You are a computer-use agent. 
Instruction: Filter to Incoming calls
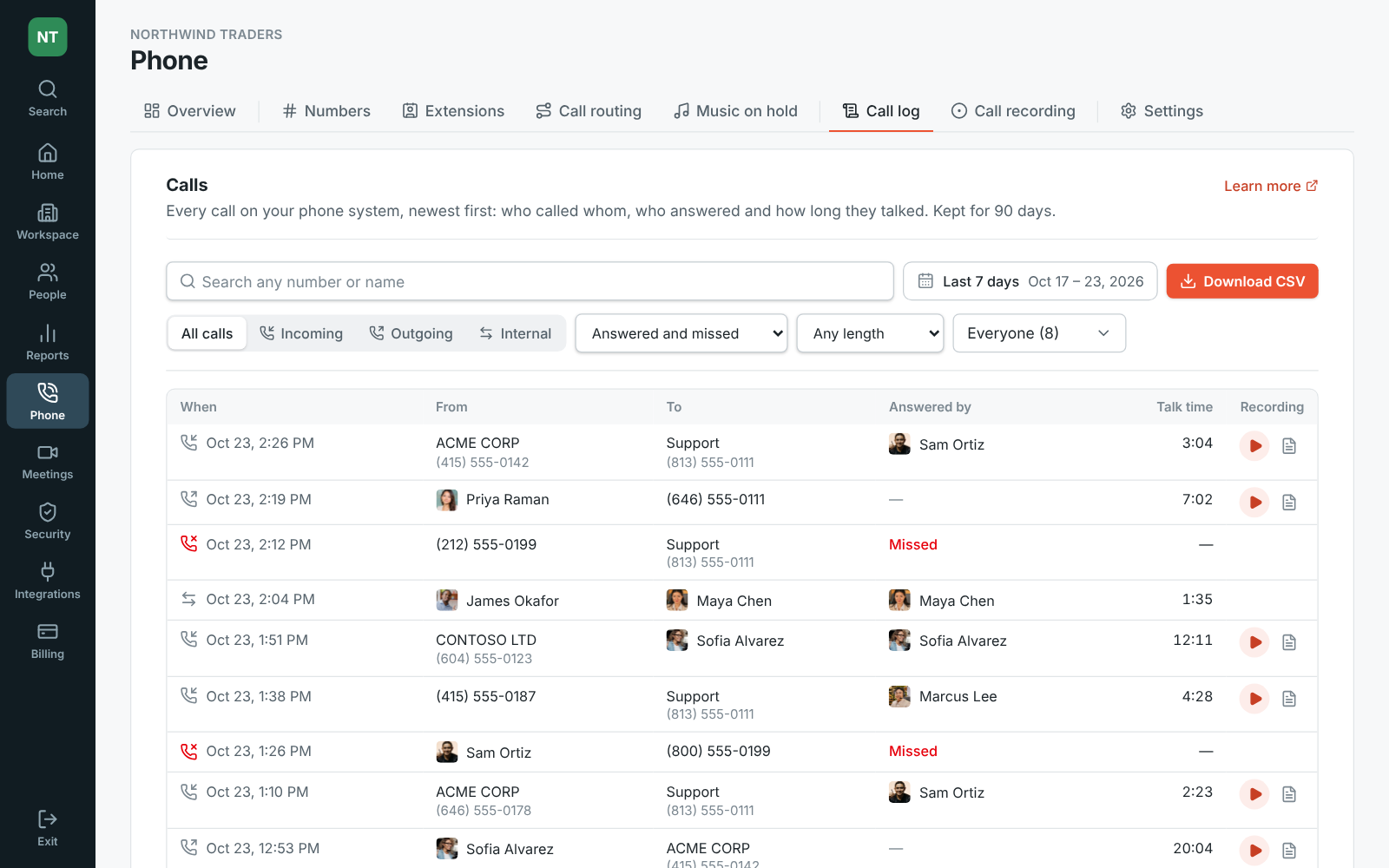point(301,333)
